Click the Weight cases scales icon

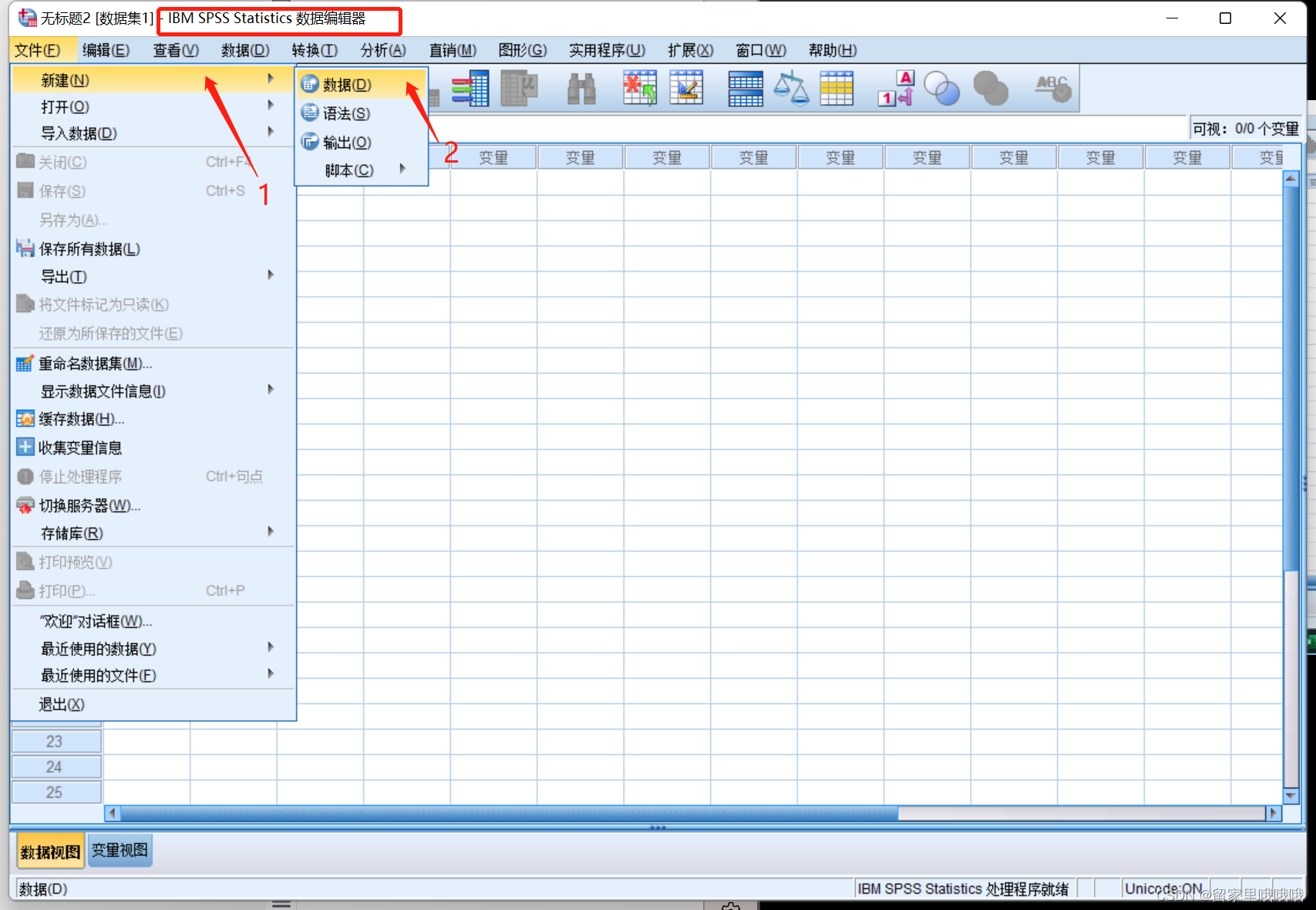[791, 89]
